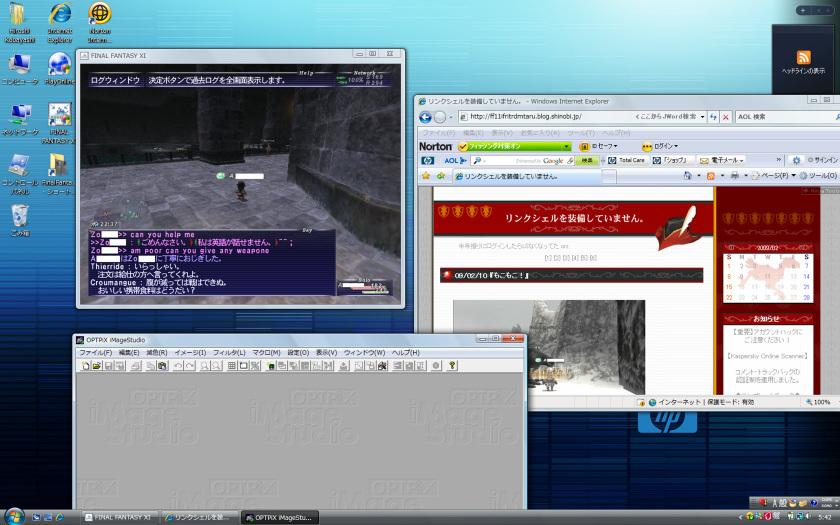840x525 pixels.
Task: Open the IE address bar dropdown arrow
Action: (702, 117)
